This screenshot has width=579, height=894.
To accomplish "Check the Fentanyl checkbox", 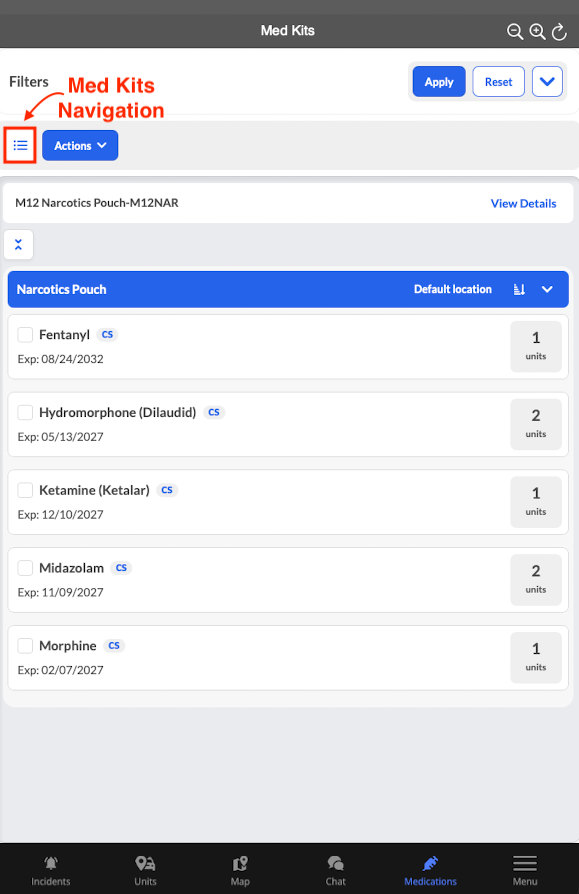I will click(x=25, y=335).
